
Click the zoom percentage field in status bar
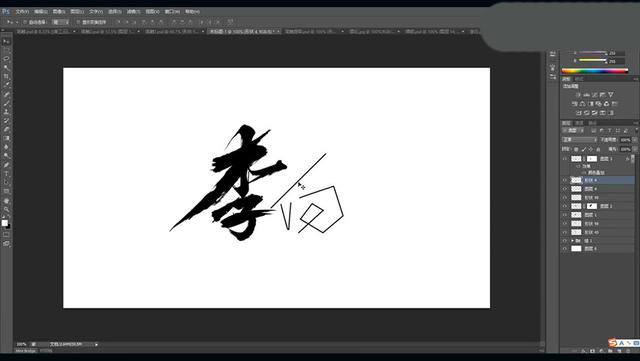[21, 345]
